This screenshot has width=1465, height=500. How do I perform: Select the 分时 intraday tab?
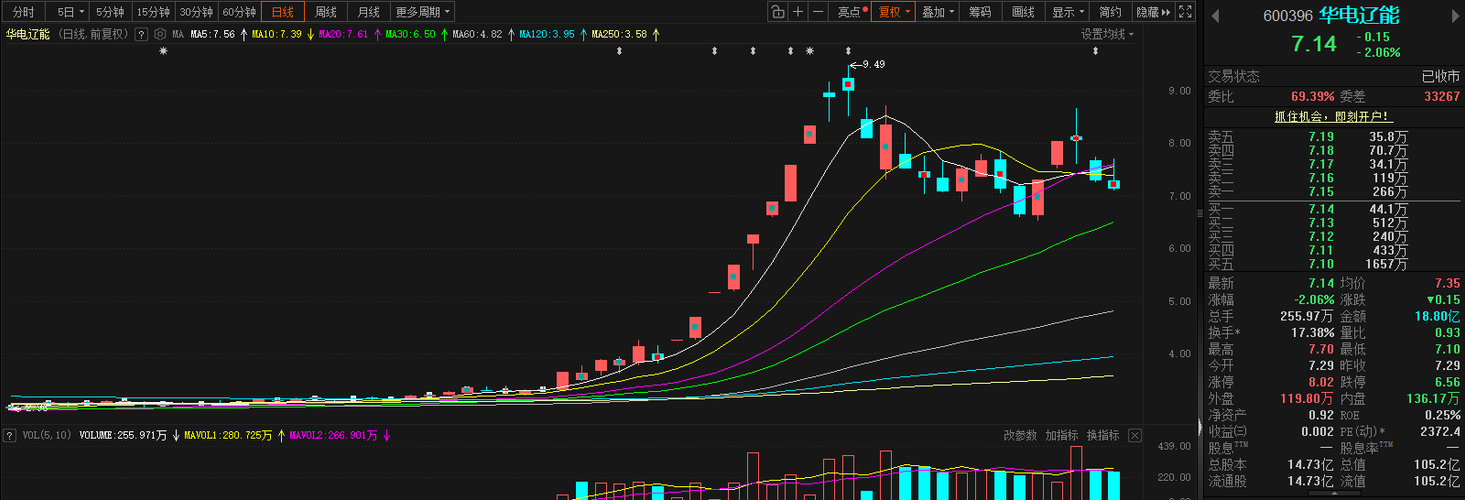23,12
